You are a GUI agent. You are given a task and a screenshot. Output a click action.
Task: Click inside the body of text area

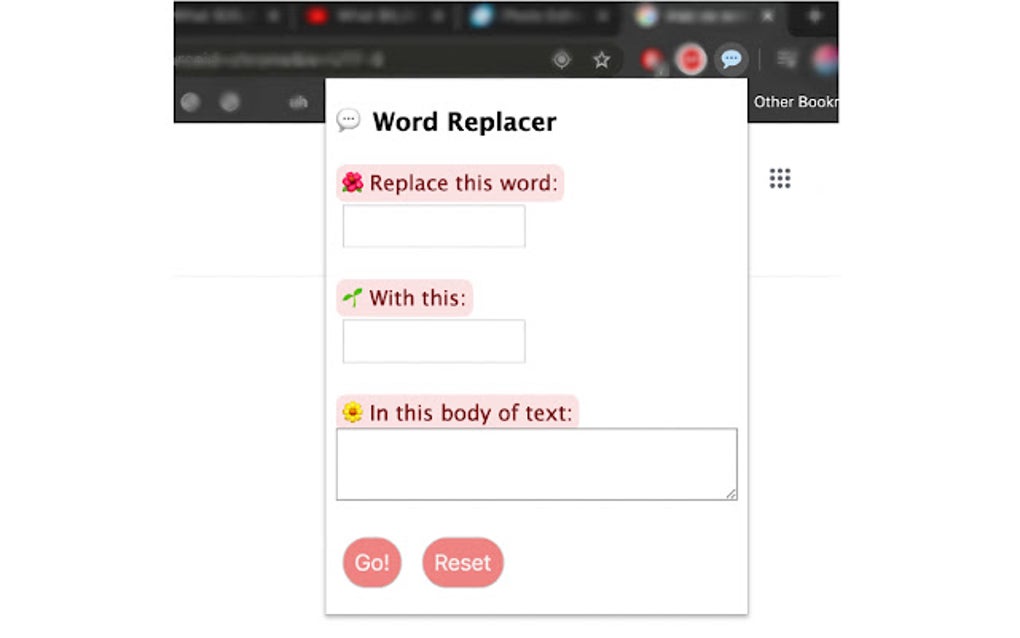tap(537, 464)
